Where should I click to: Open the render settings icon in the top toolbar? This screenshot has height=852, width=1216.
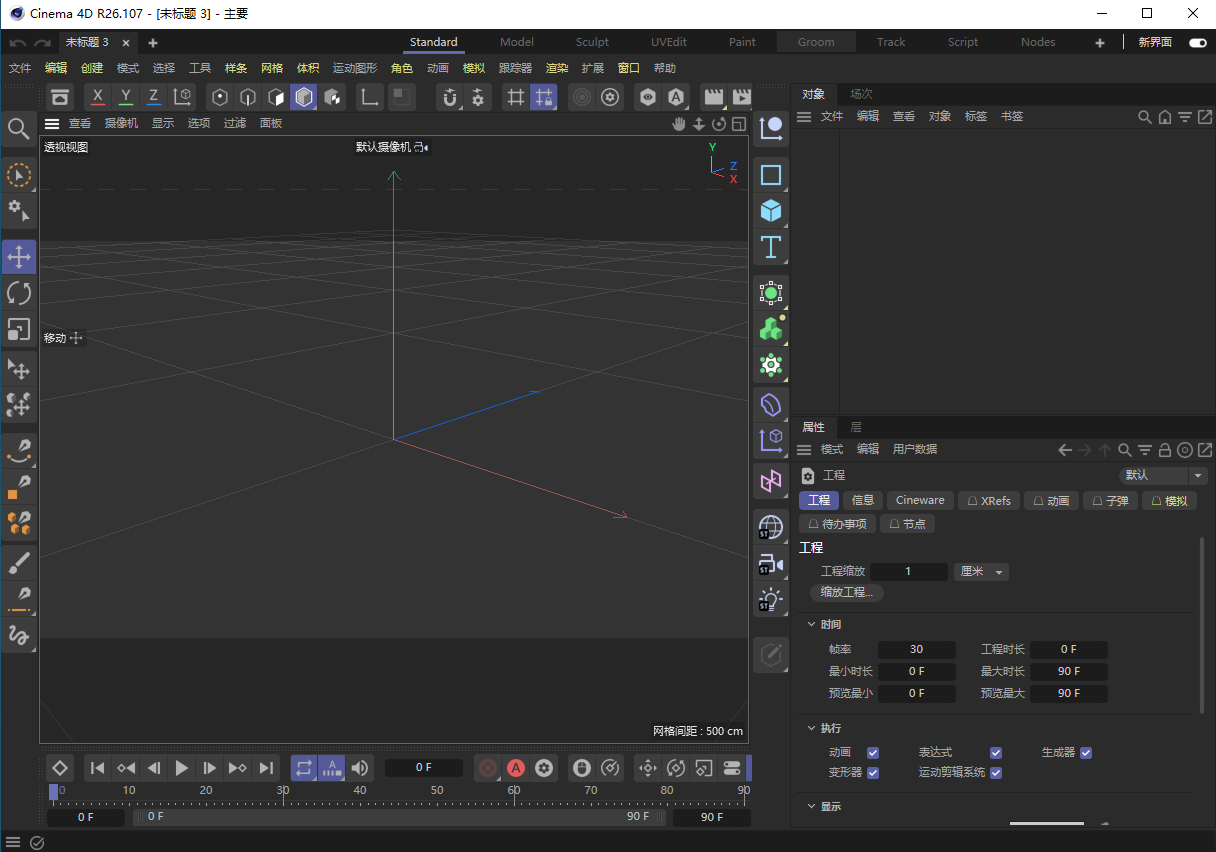[x=610, y=97]
